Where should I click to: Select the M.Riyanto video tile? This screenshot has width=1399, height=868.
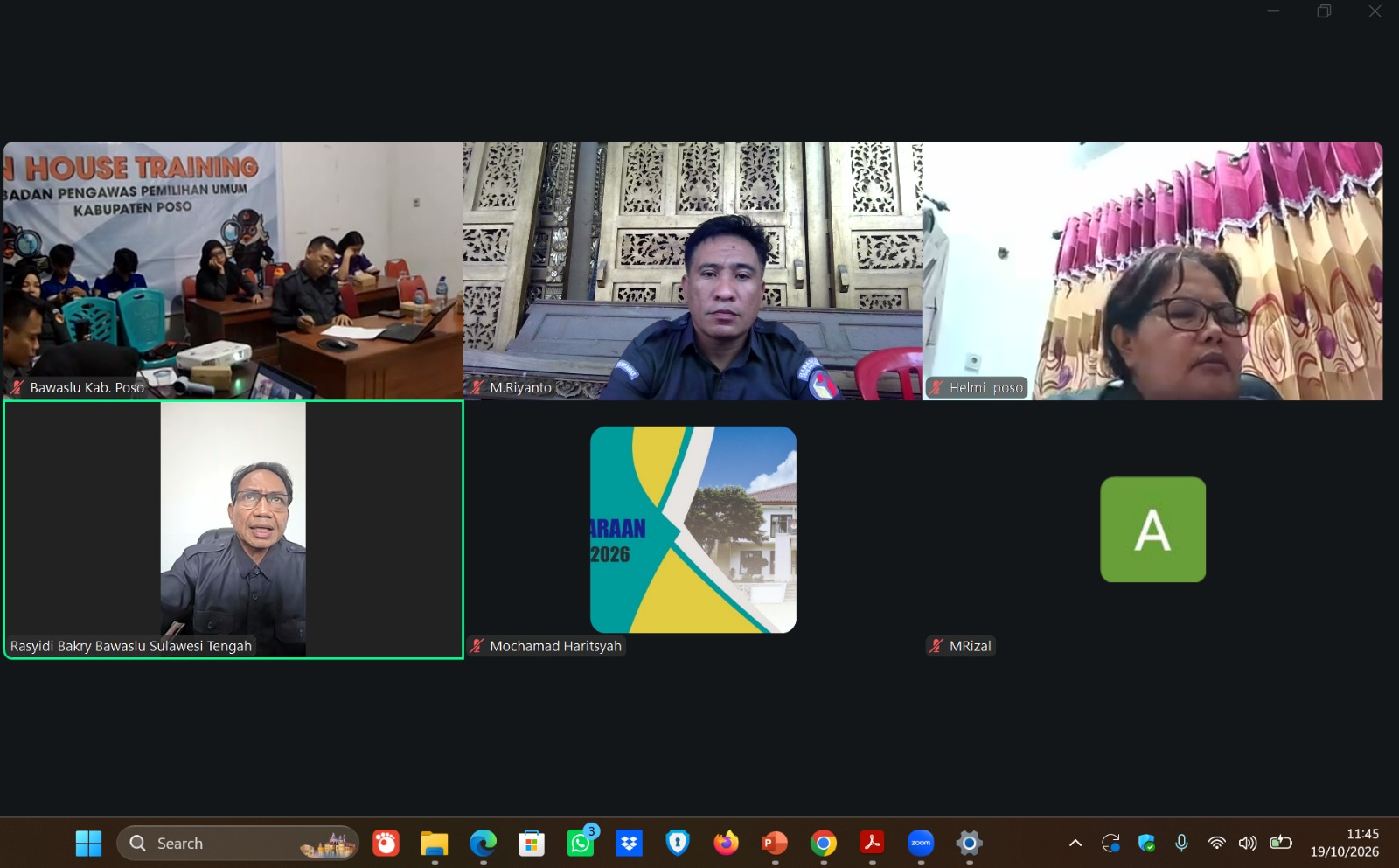693,271
